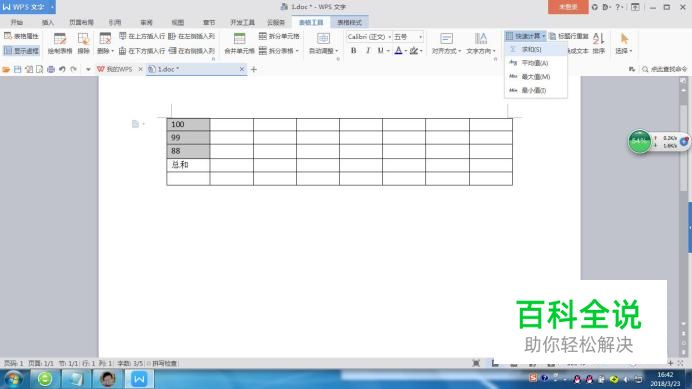Viewport: 692px width, 389px height.
Task: Click the word count (字数: 3/5) status
Action: pyautogui.click(x=130, y=363)
